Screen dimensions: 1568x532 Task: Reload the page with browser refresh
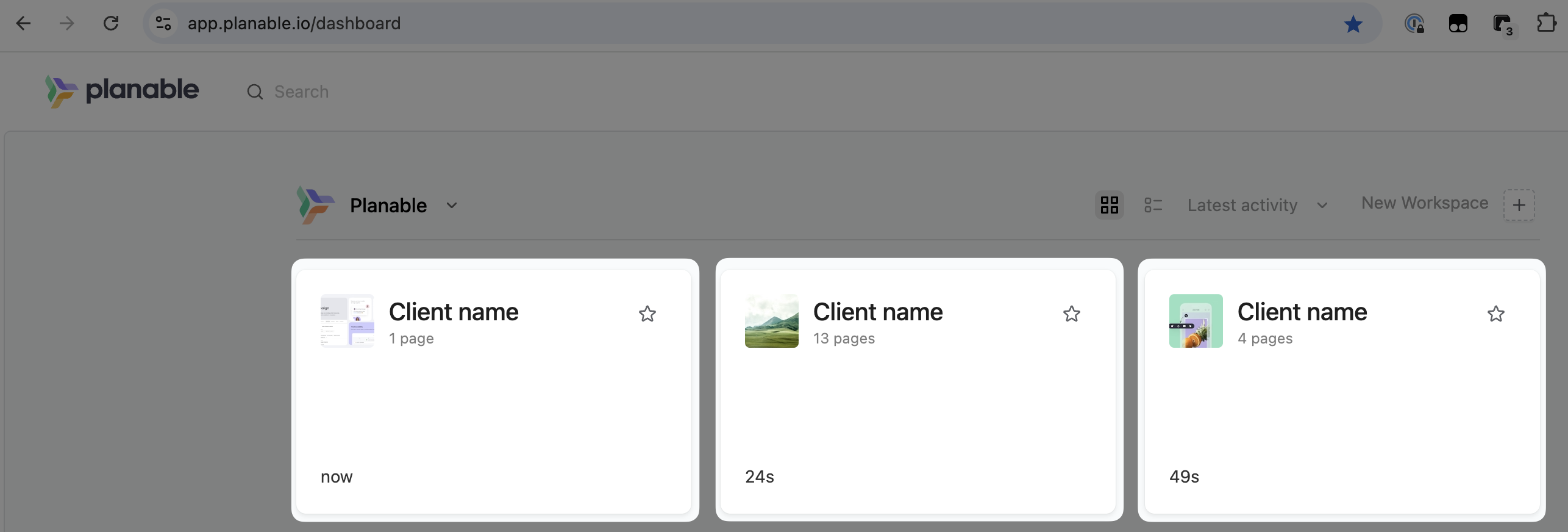point(111,24)
